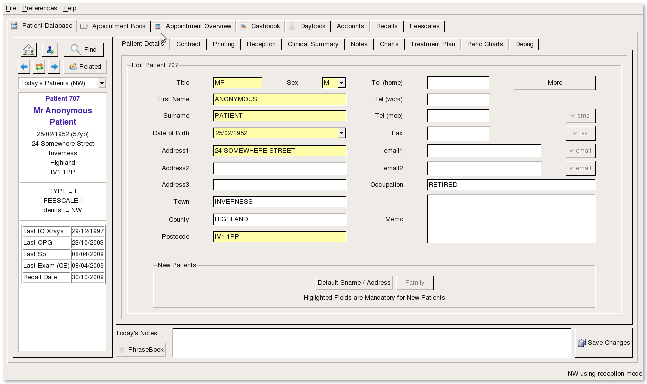Click the email2 input field

click(484, 168)
